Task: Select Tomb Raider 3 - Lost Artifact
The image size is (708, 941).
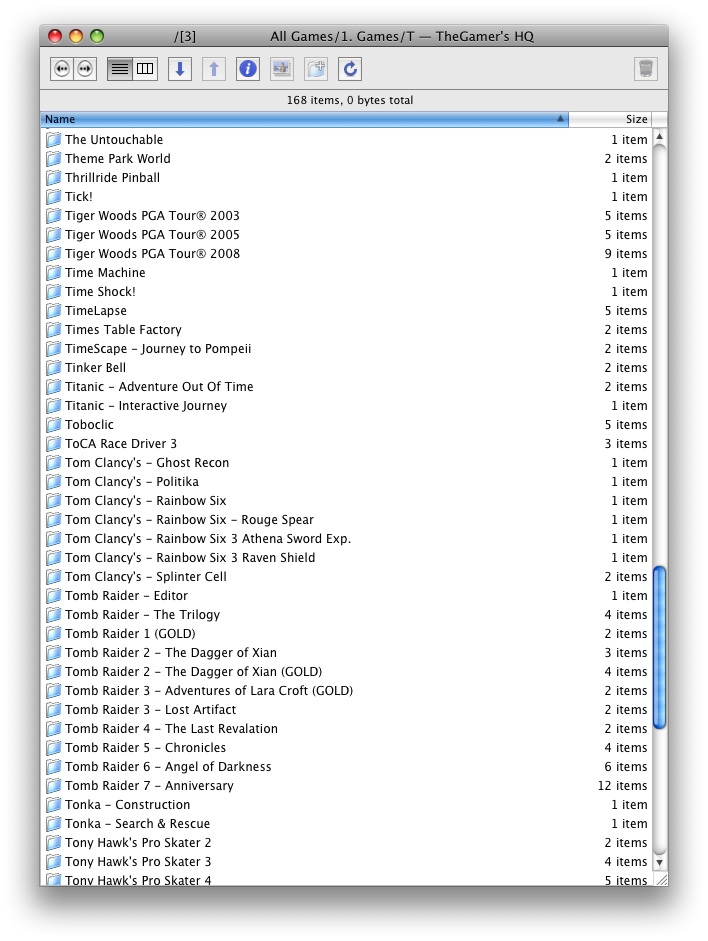Action: 151,710
